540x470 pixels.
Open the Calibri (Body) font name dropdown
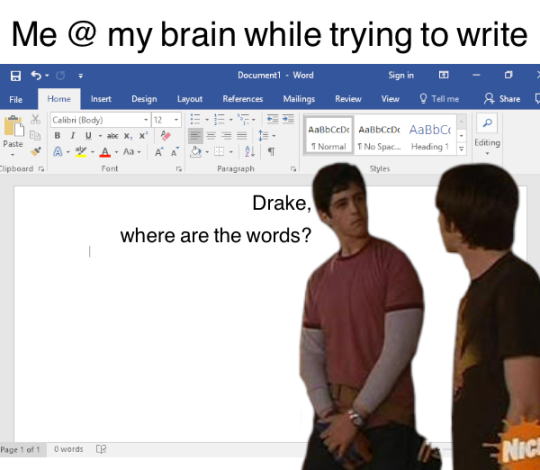[146, 120]
